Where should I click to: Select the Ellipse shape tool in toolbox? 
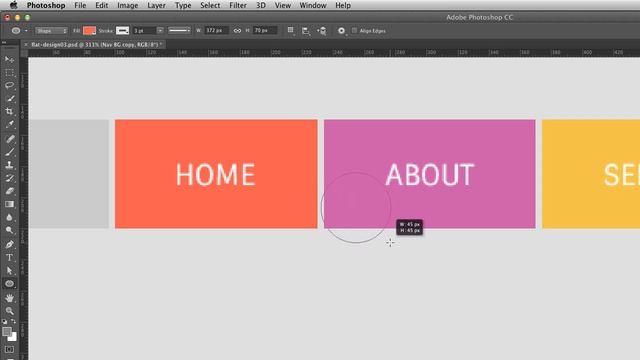[9, 284]
